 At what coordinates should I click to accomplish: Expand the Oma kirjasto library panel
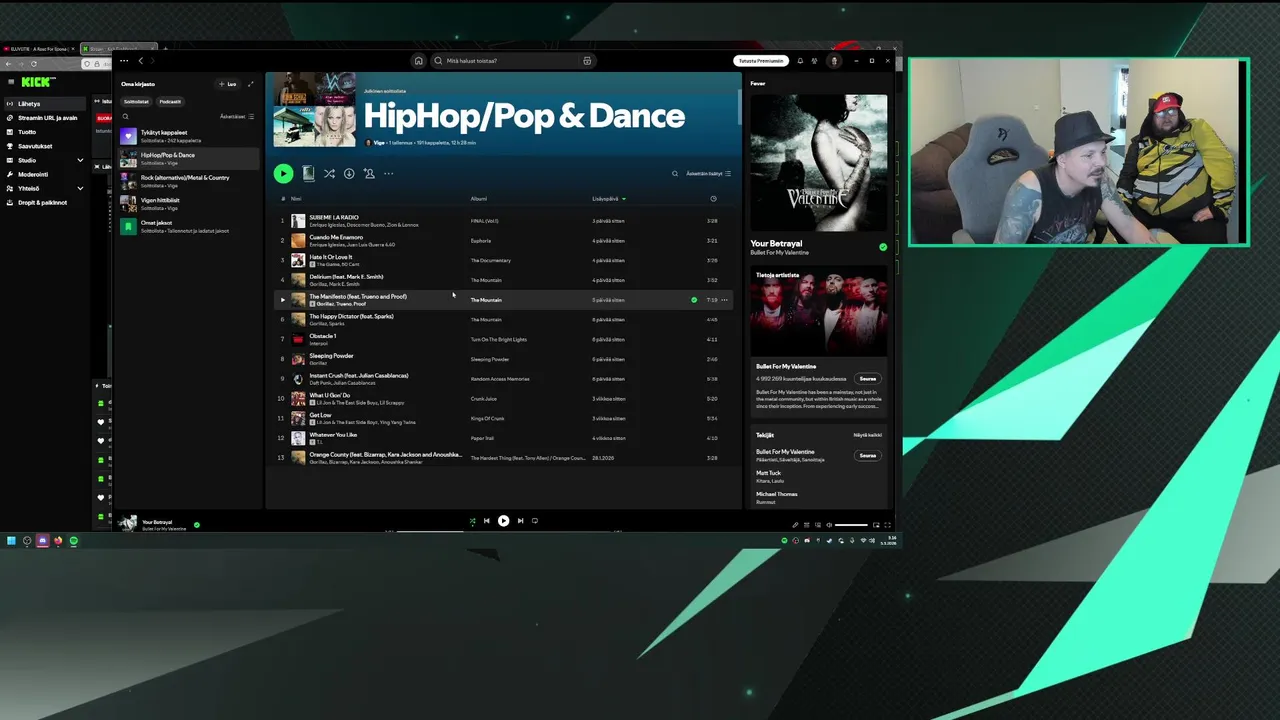(x=251, y=84)
